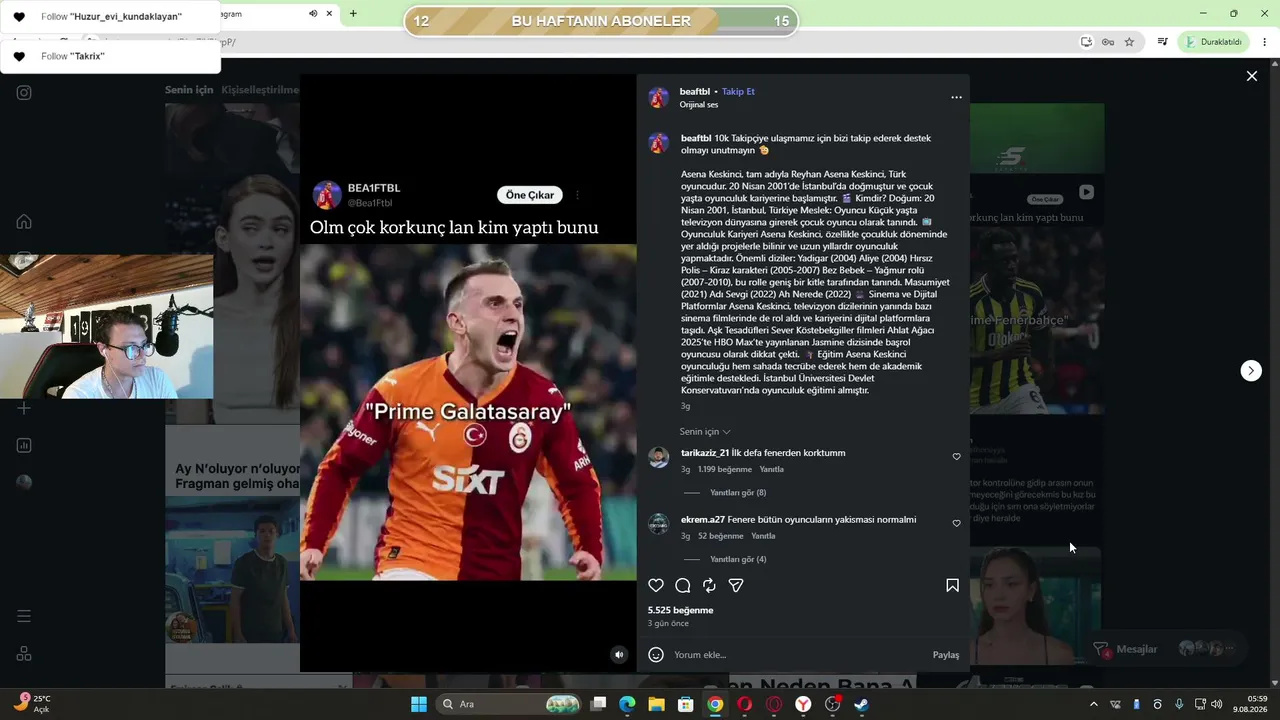Open the comment bubble icon
This screenshot has width=1280, height=720.
pyautogui.click(x=683, y=586)
